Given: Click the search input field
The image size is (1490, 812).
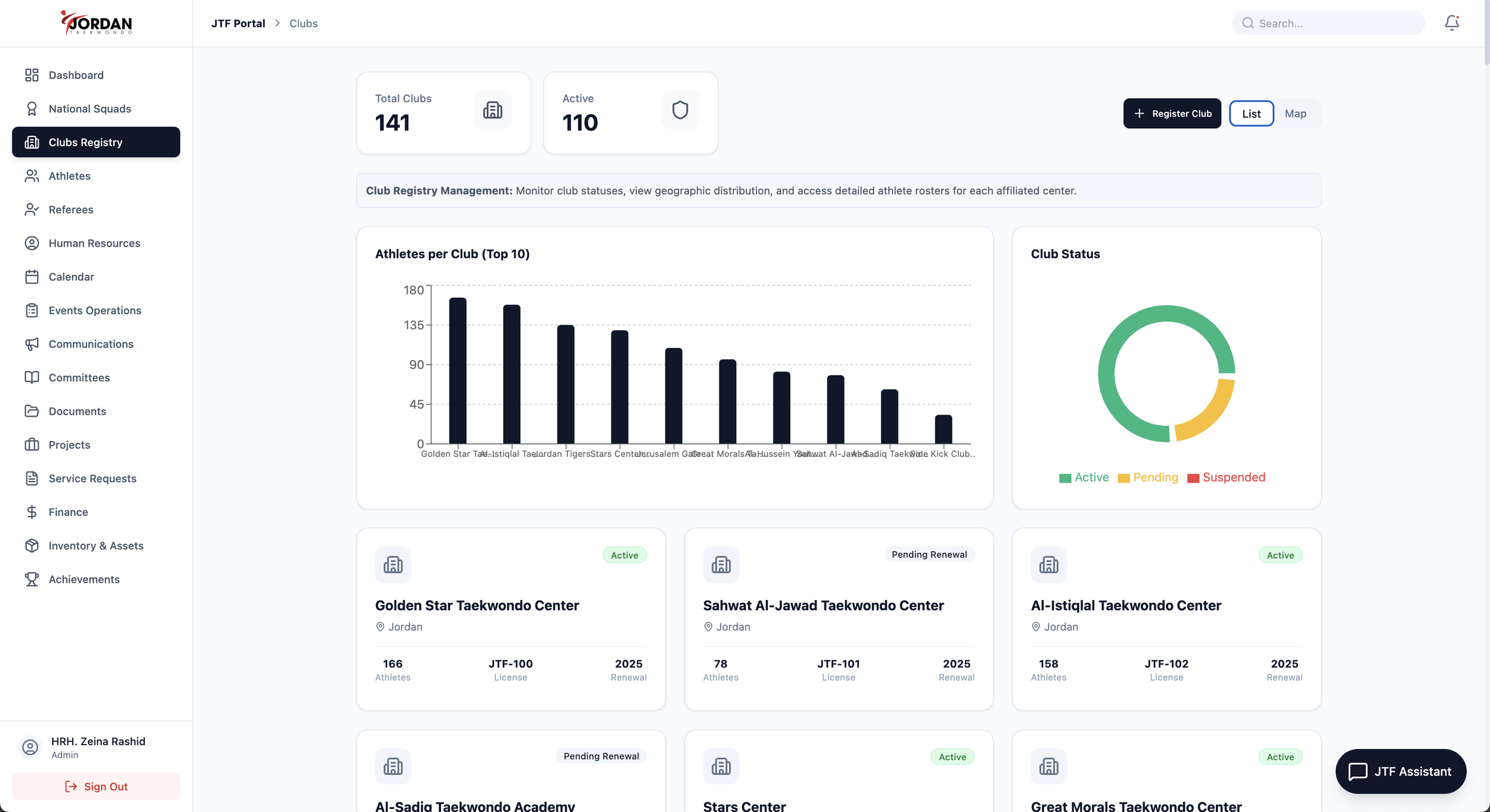Looking at the screenshot, I should tap(1335, 23).
